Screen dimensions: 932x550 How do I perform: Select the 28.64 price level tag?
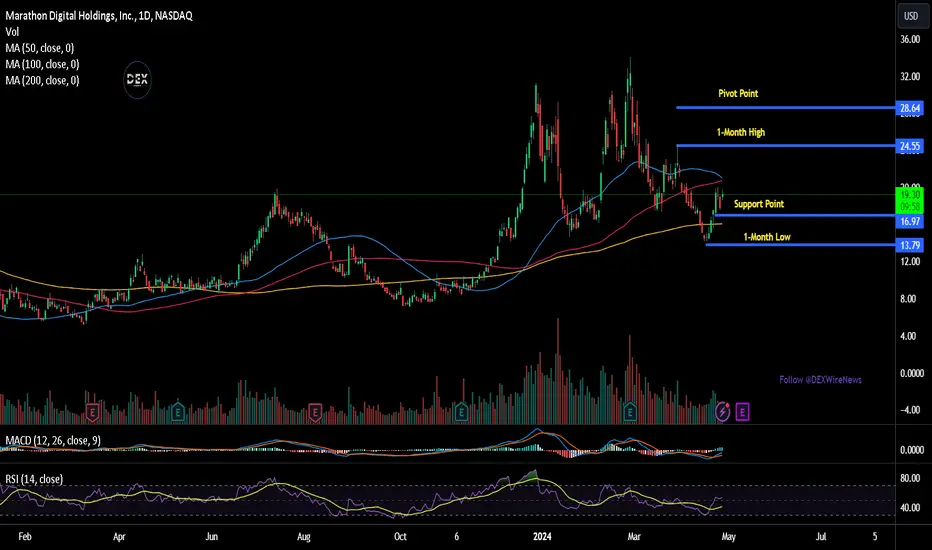(910, 108)
